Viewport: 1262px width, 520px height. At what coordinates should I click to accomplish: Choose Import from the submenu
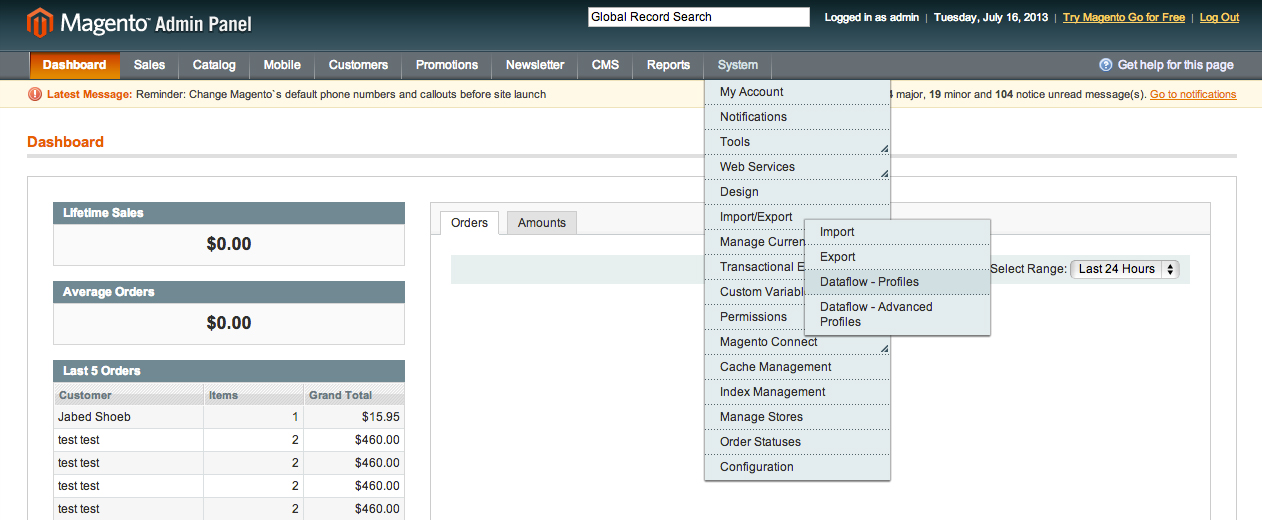click(x=897, y=232)
